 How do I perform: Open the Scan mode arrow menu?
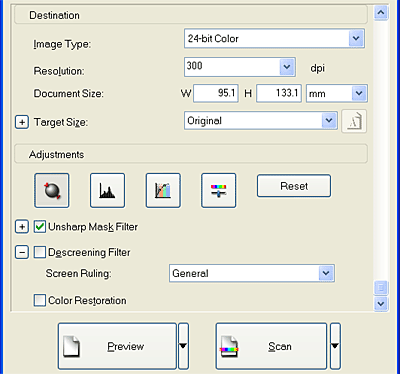[x=335, y=346]
